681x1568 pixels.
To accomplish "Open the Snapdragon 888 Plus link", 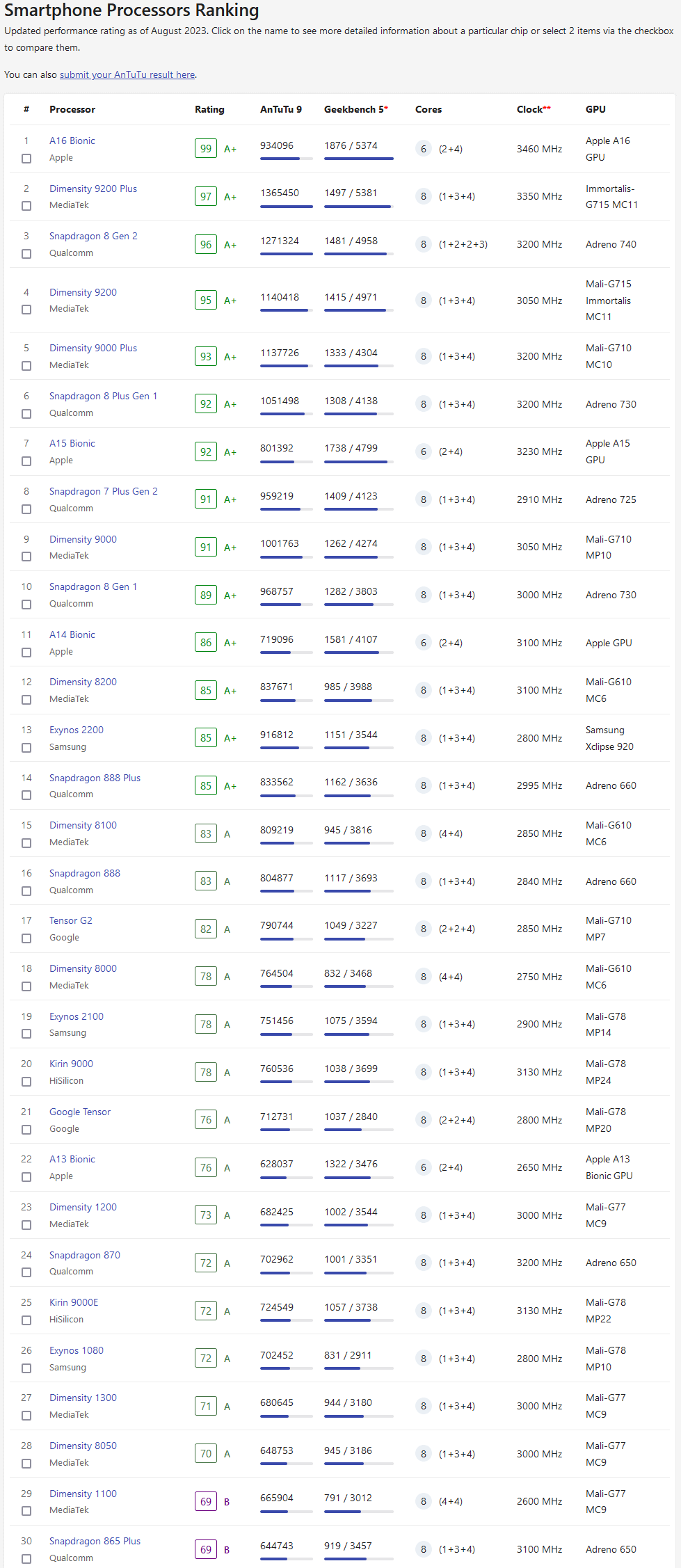I will click(x=95, y=778).
